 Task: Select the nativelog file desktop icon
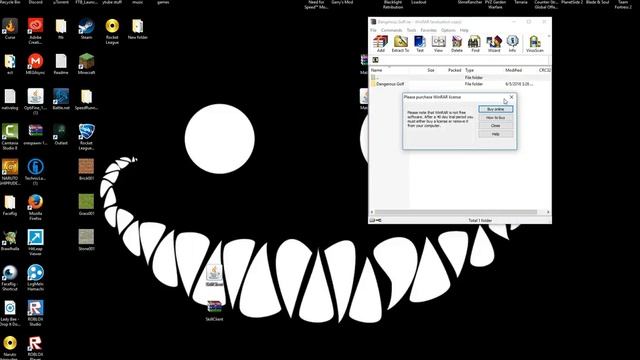tap(10, 100)
